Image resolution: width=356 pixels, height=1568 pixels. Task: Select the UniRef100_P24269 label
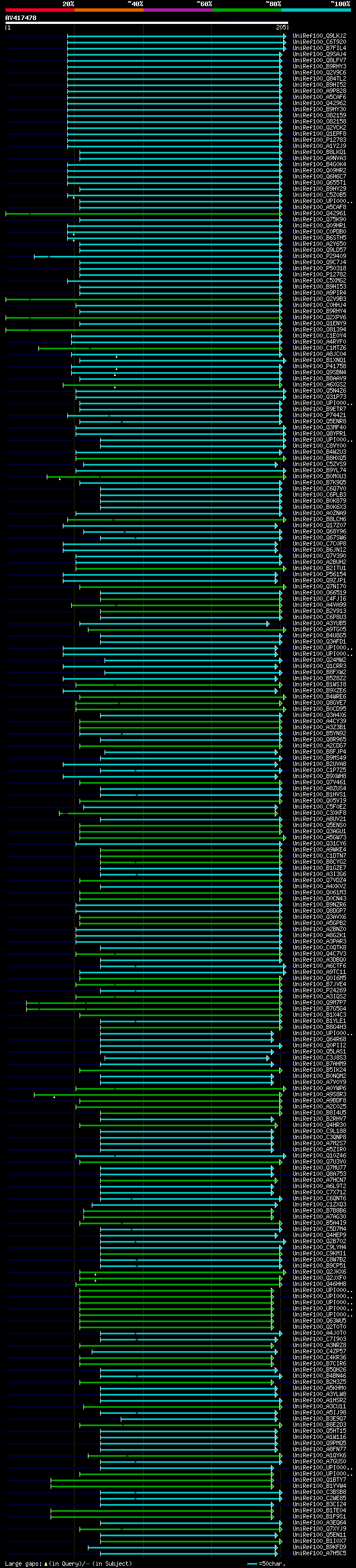pyautogui.click(x=319, y=990)
